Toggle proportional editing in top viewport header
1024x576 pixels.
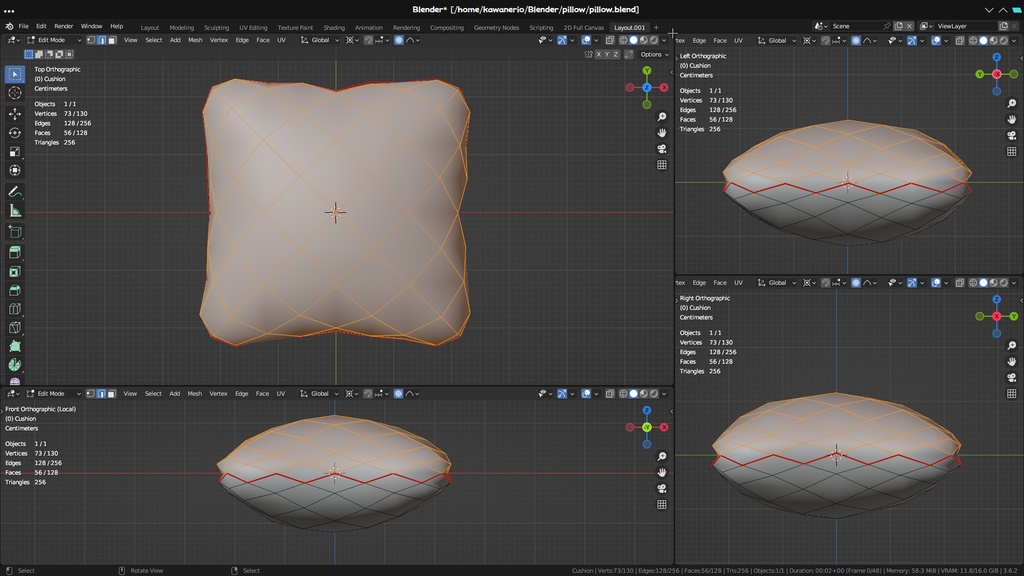(x=399, y=40)
